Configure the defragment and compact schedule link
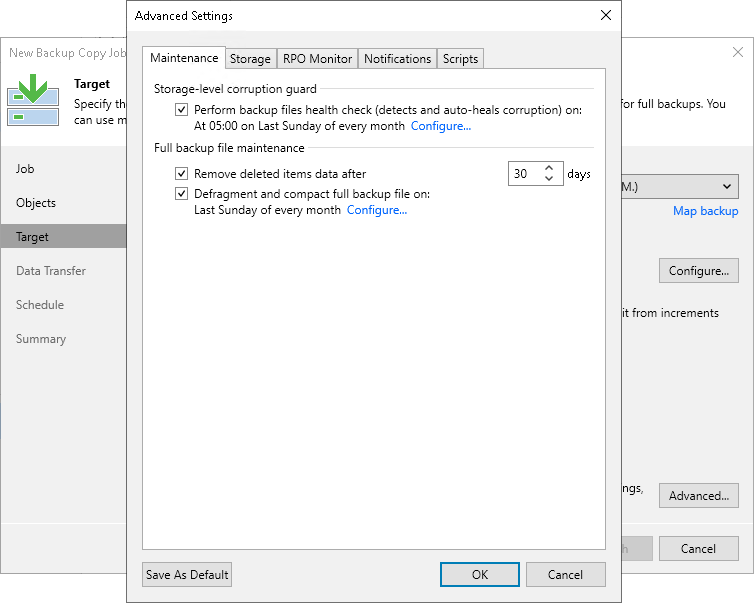This screenshot has height=603, width=754. [377, 210]
